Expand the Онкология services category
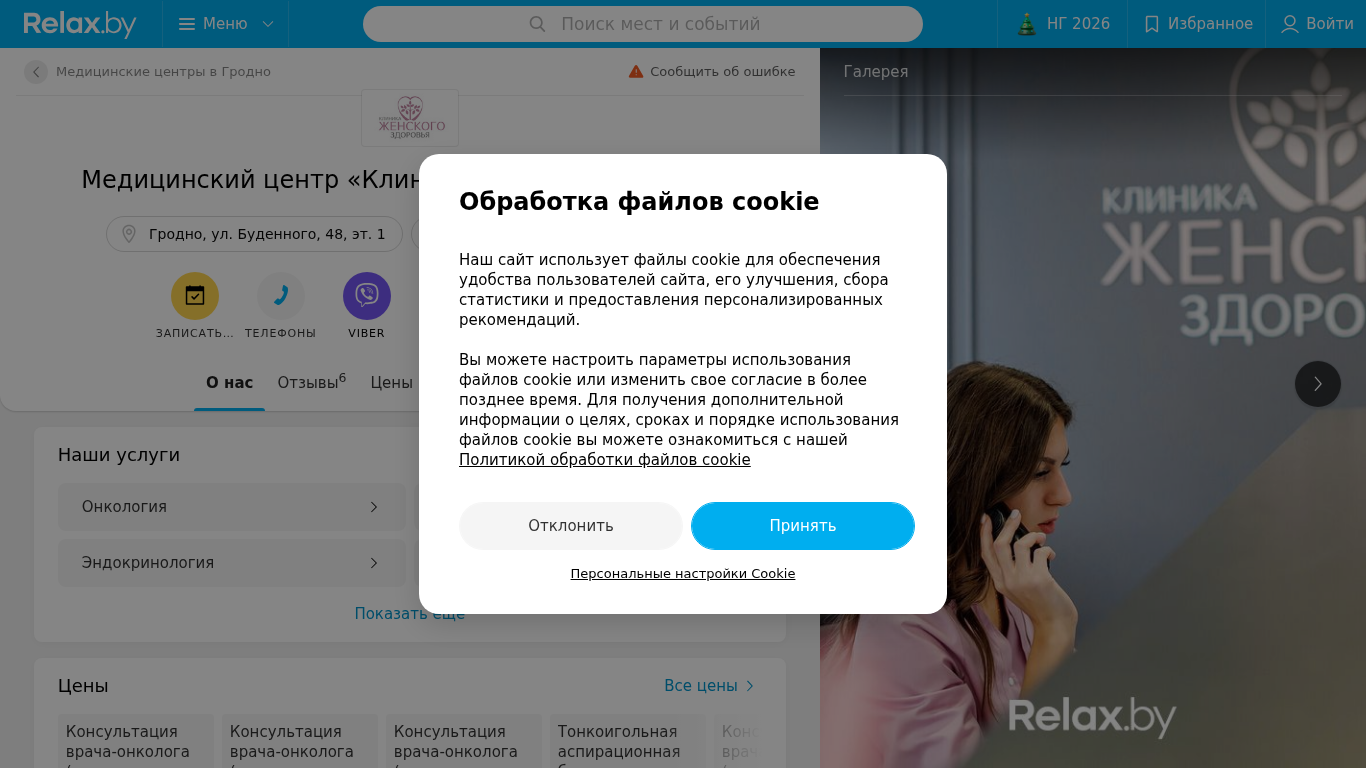The width and height of the screenshot is (1366, 768). (x=232, y=507)
